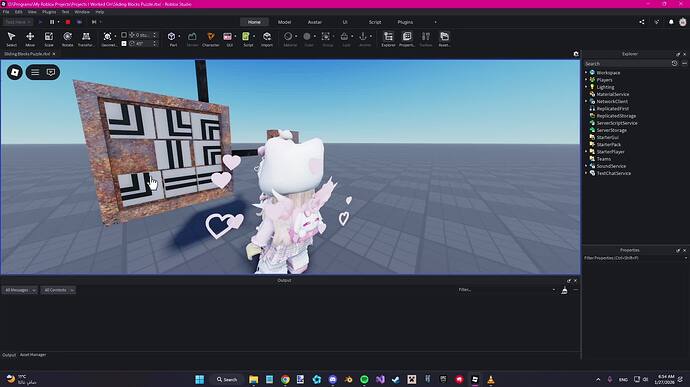Image resolution: width=690 pixels, height=387 pixels.
Task: Expand the StarterPlayer node
Action: 586,151
